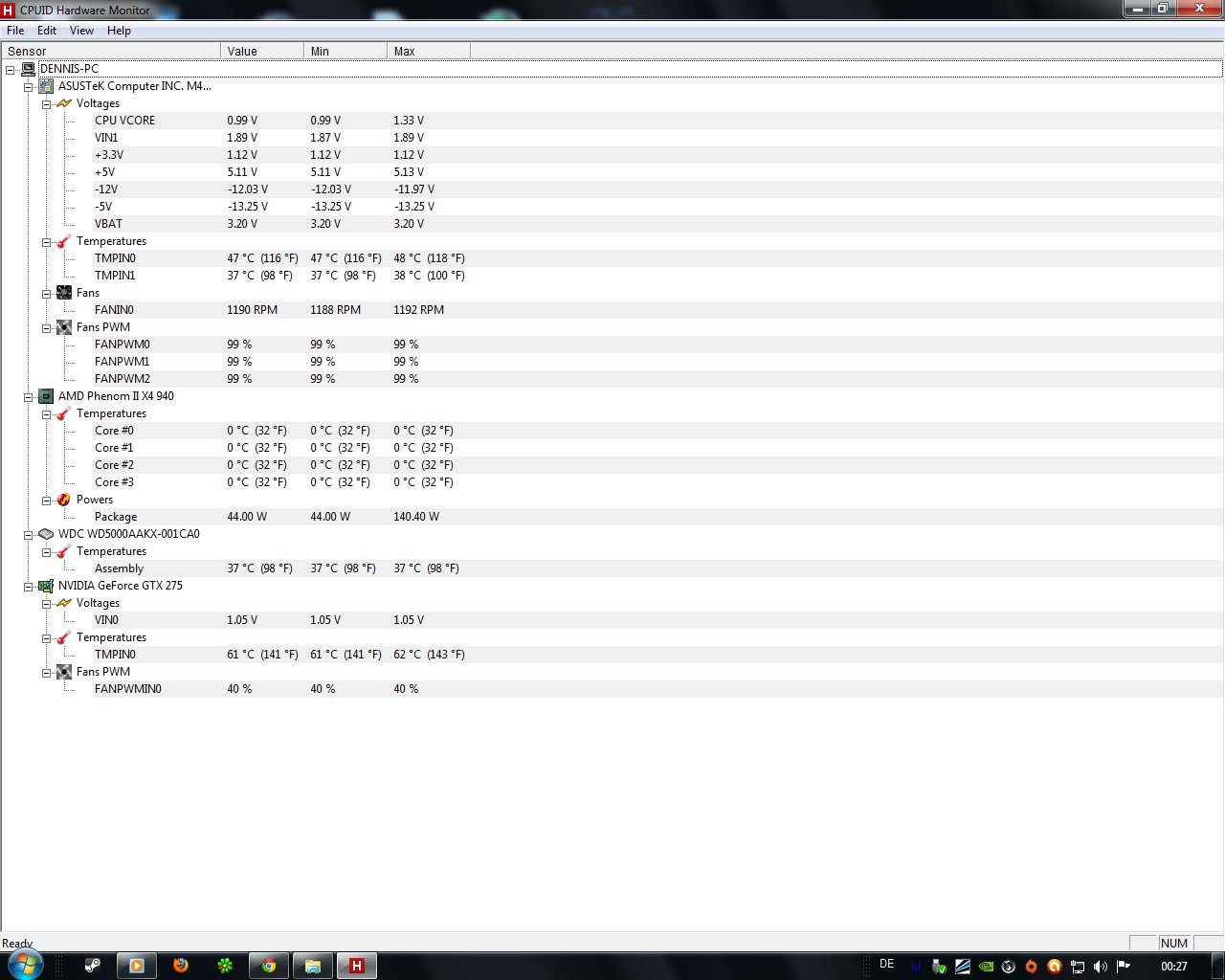Viewport: 1225px width, 980px height.
Task: Open the View menu
Action: pyautogui.click(x=82, y=31)
